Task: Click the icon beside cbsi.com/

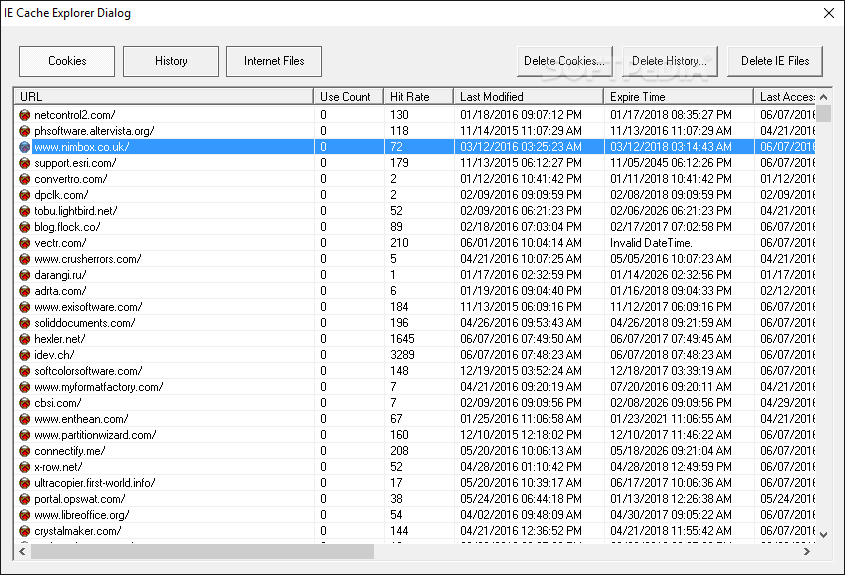Action: tap(24, 403)
